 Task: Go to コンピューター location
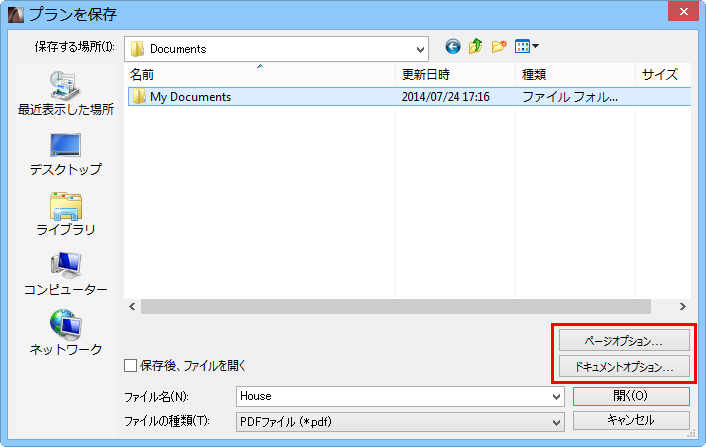[66, 274]
